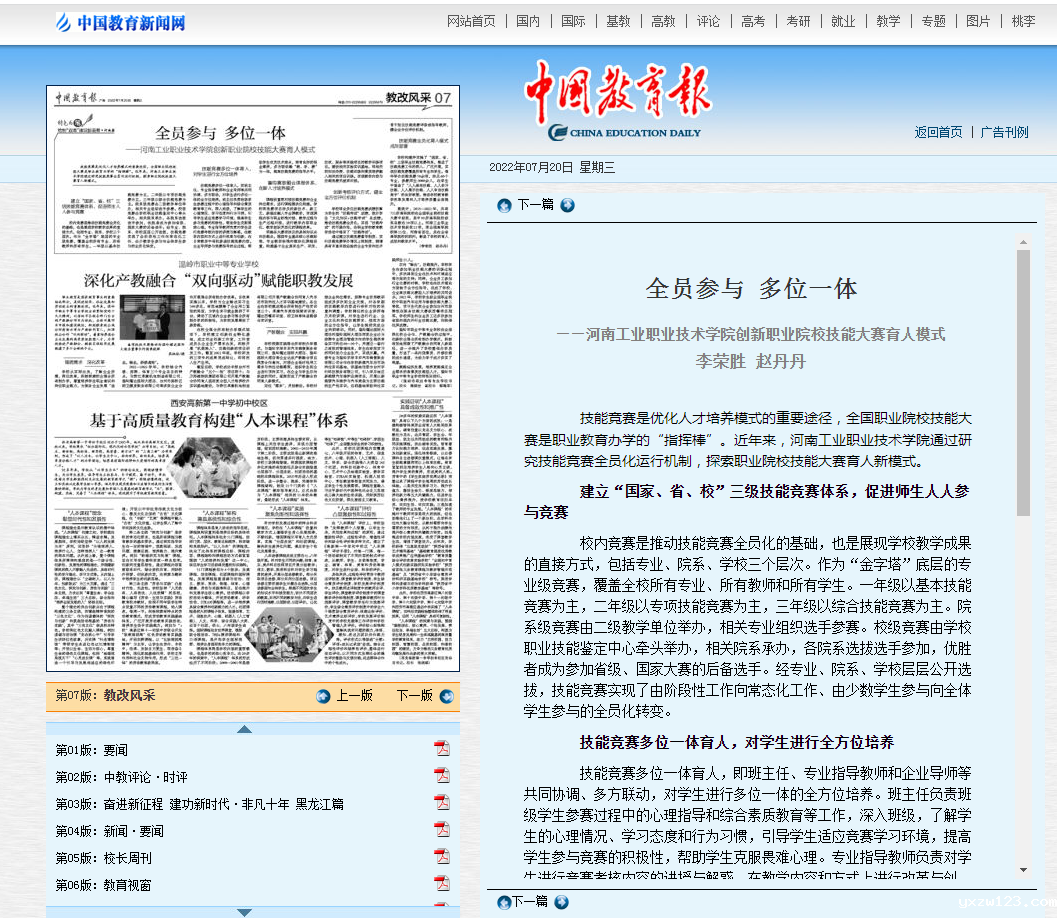Go to 网站首页 in navigation
Screen dimensions: 1057x918
[471, 21]
